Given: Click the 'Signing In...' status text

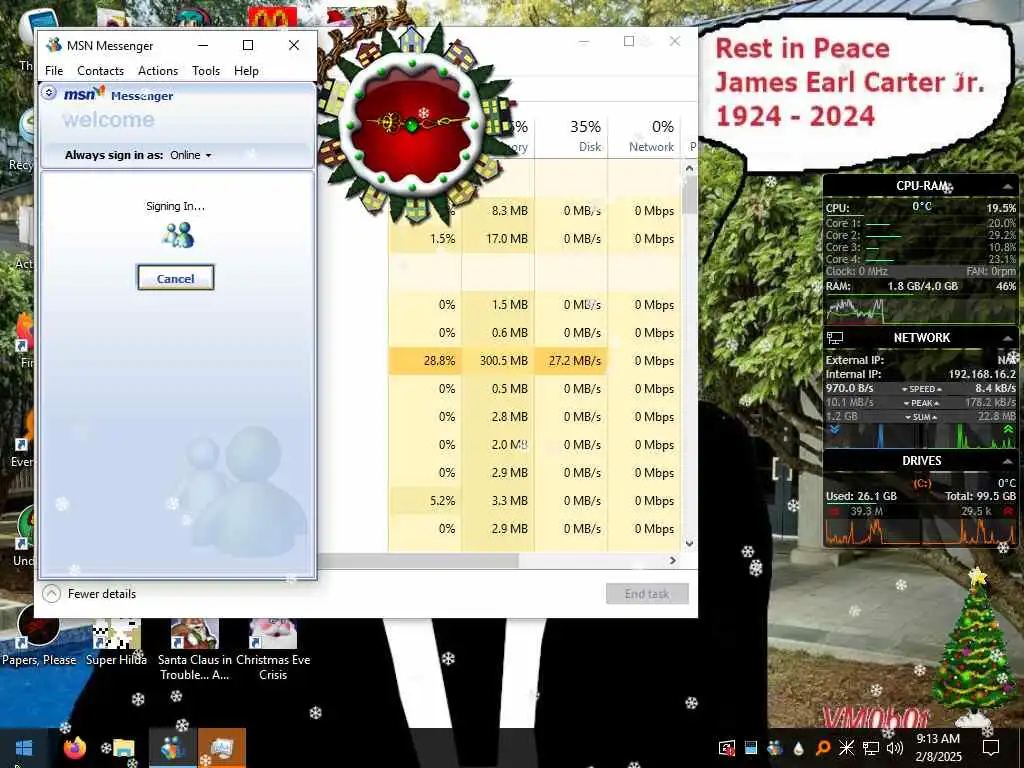Looking at the screenshot, I should pos(175,206).
